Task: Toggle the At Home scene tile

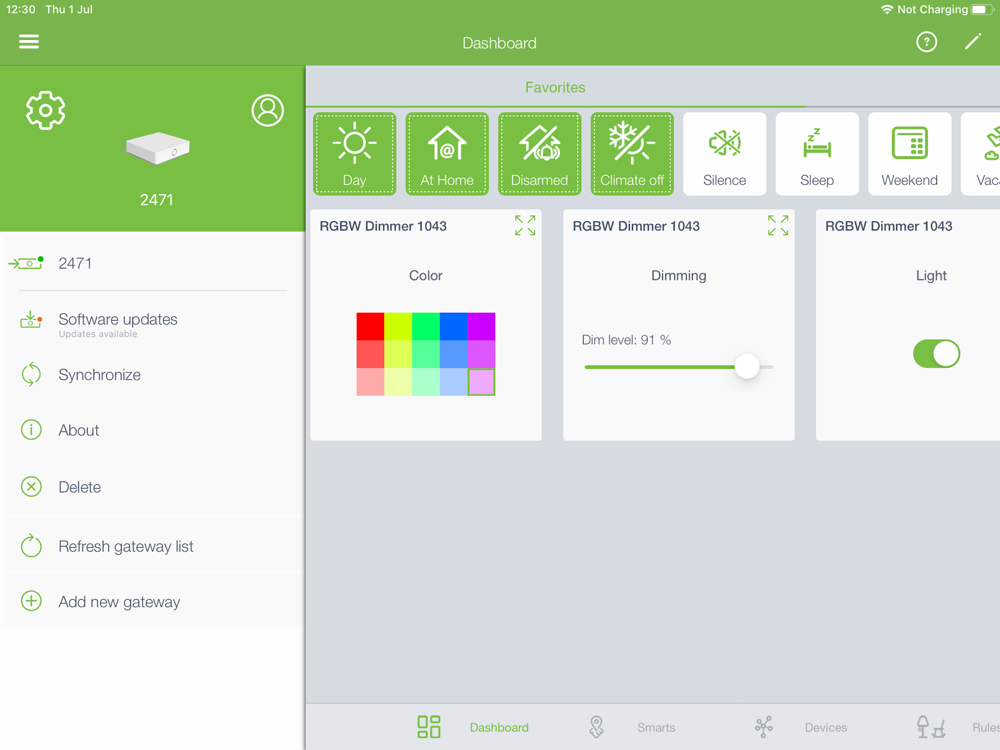Action: pyautogui.click(x=447, y=154)
